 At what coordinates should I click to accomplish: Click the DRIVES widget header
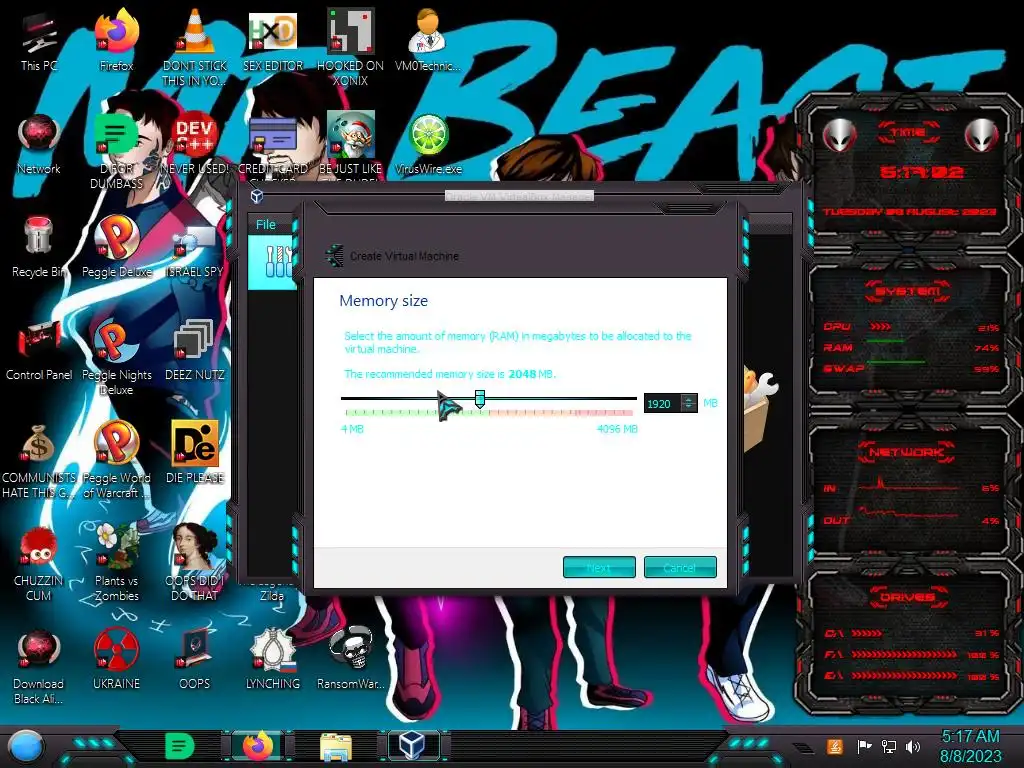tap(907, 596)
